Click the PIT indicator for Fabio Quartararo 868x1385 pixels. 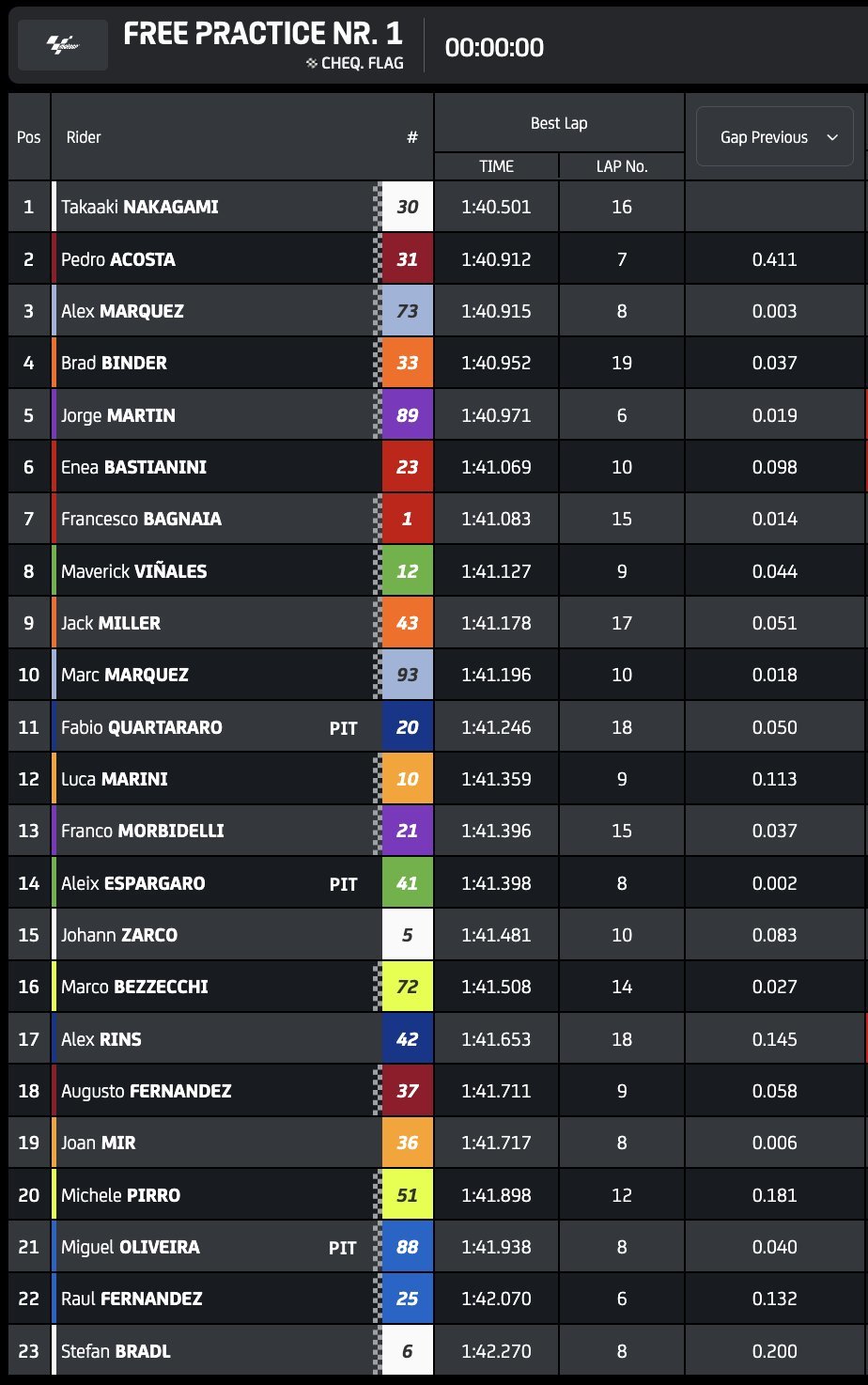point(344,727)
